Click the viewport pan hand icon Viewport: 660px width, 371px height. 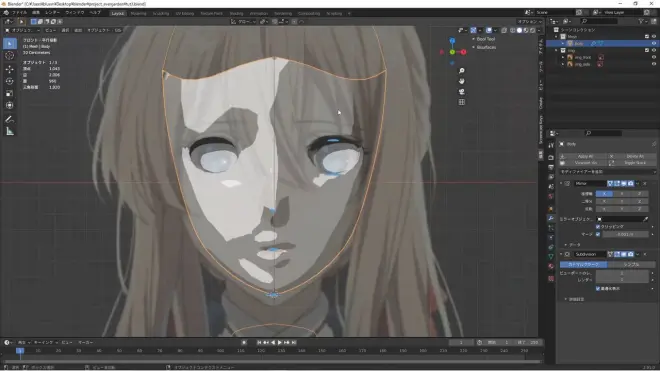[462, 81]
